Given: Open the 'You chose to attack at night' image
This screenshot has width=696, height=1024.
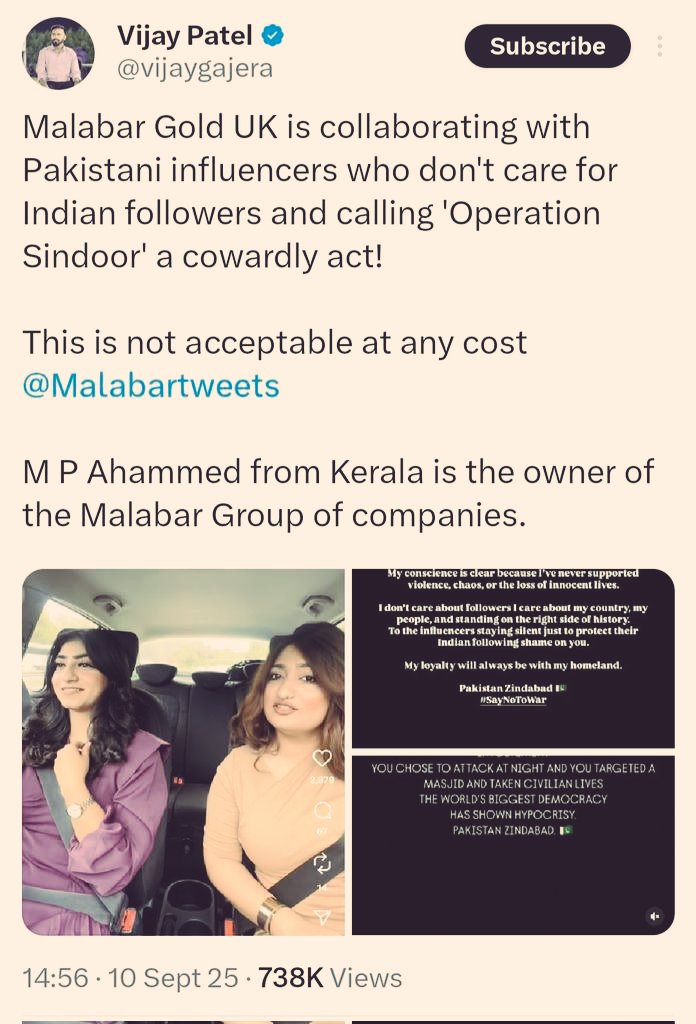Looking at the screenshot, I should coord(513,845).
